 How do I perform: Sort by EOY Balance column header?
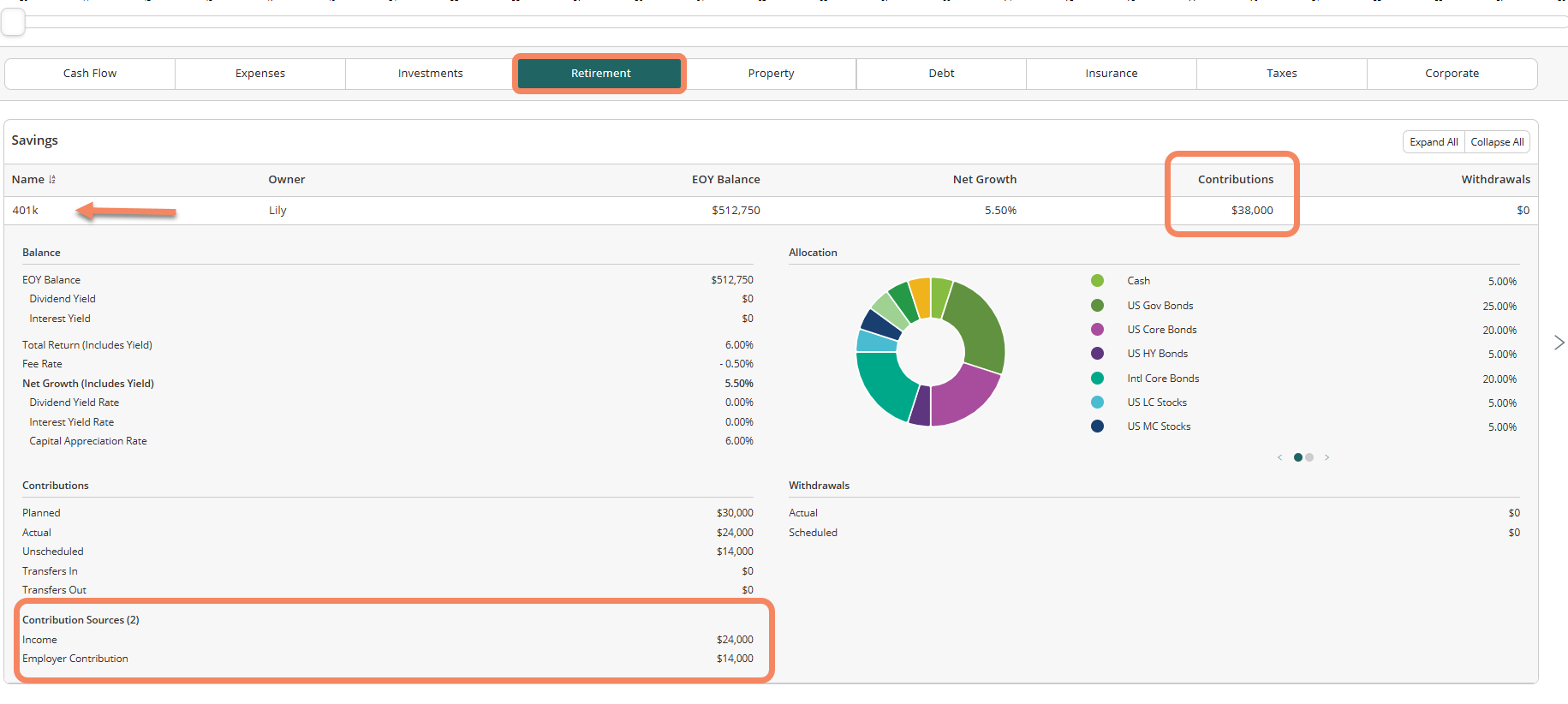725,180
